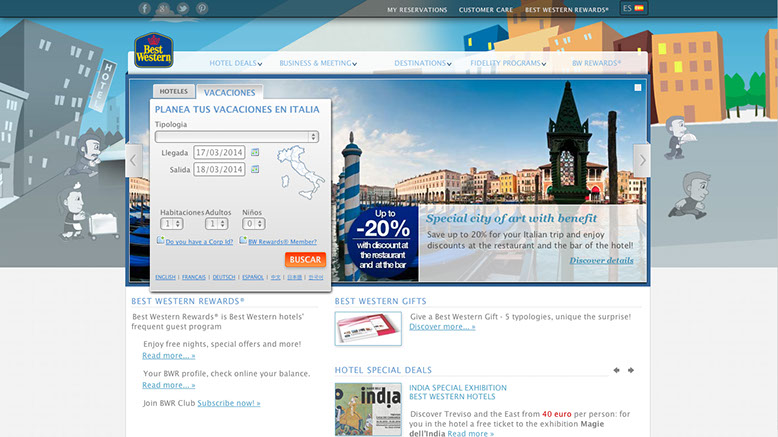
Task: Open the Niños number selector
Action: click(x=254, y=224)
